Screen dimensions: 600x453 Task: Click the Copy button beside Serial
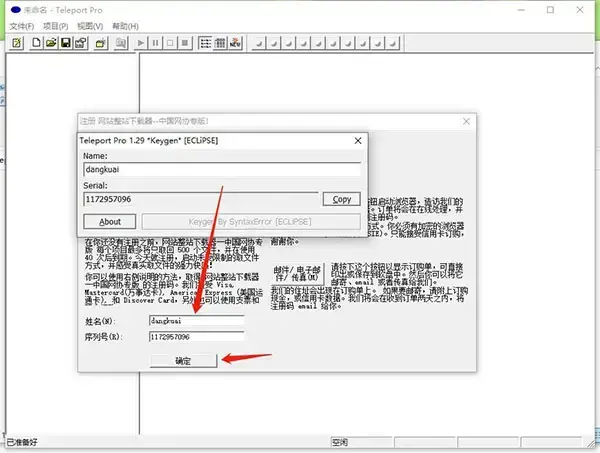(341, 199)
